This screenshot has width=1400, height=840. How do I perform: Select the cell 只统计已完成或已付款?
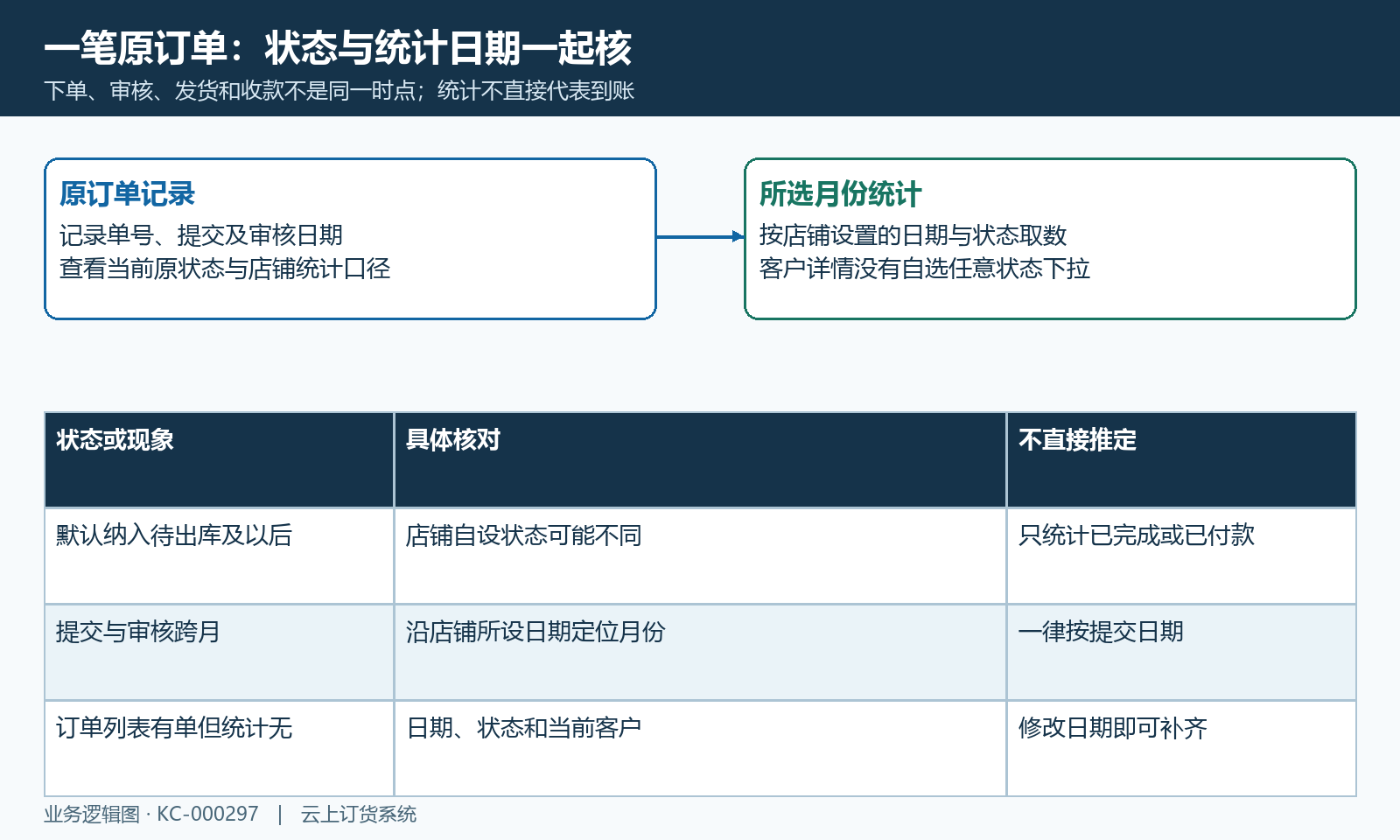point(1181,556)
